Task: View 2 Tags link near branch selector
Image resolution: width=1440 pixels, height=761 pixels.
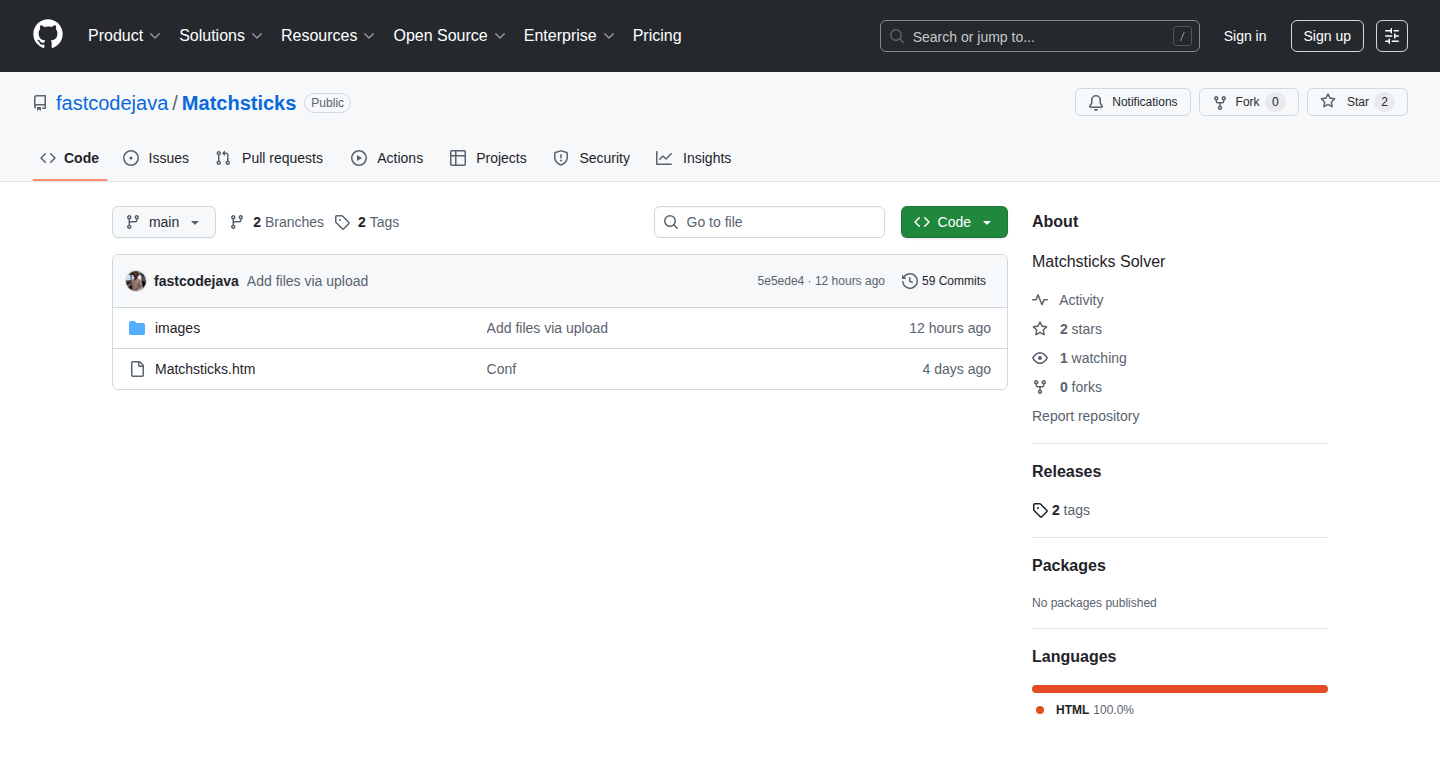Action: pos(367,222)
